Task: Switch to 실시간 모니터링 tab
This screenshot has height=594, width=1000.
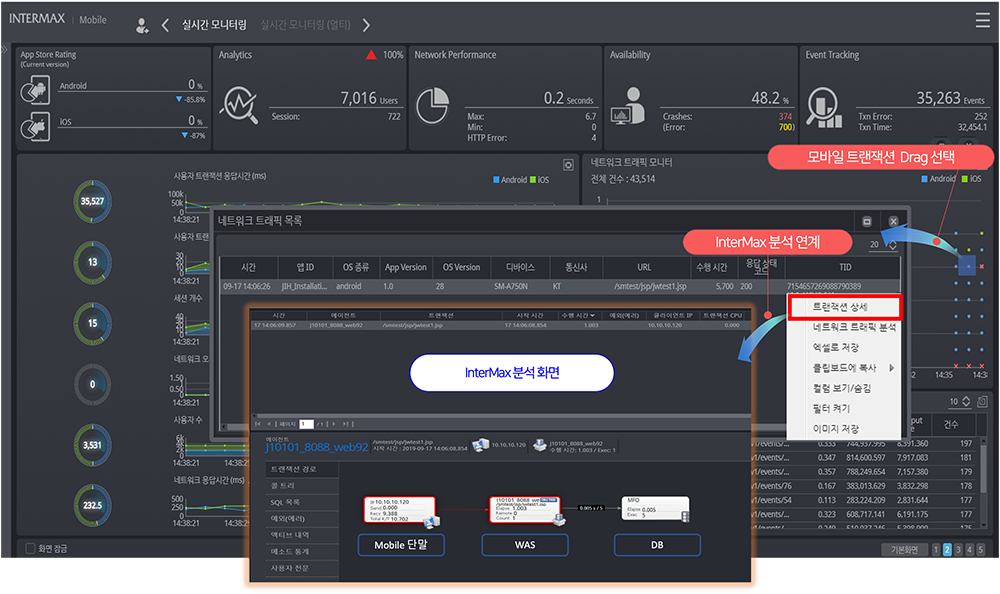Action: [x=214, y=25]
